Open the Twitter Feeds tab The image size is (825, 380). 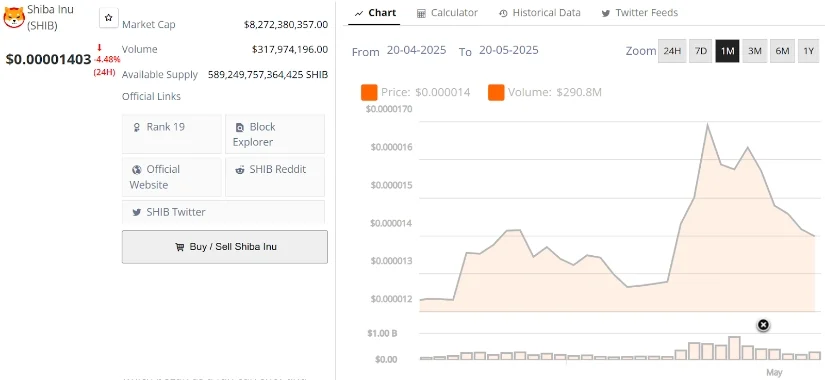pos(640,13)
